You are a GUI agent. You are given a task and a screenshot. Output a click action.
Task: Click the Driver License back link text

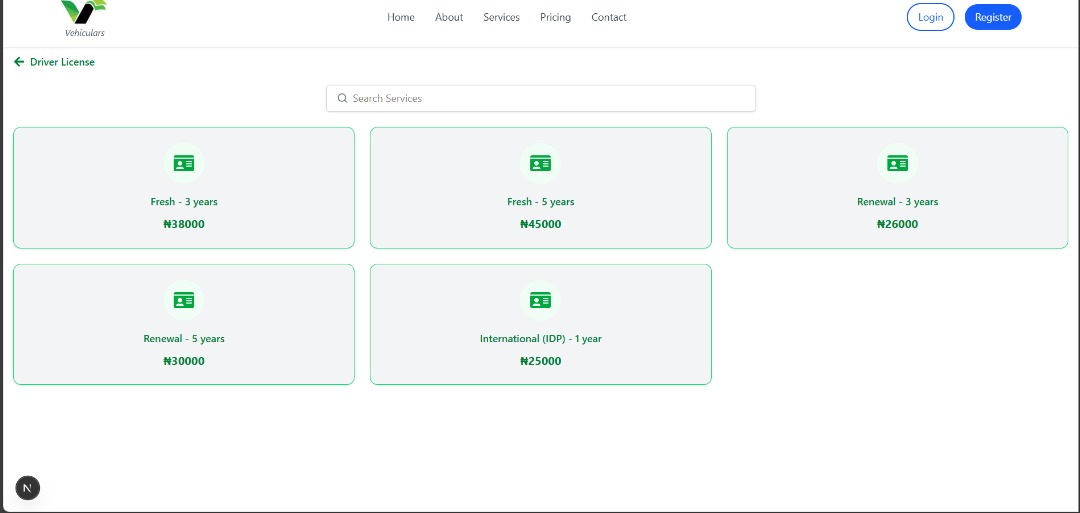63,62
